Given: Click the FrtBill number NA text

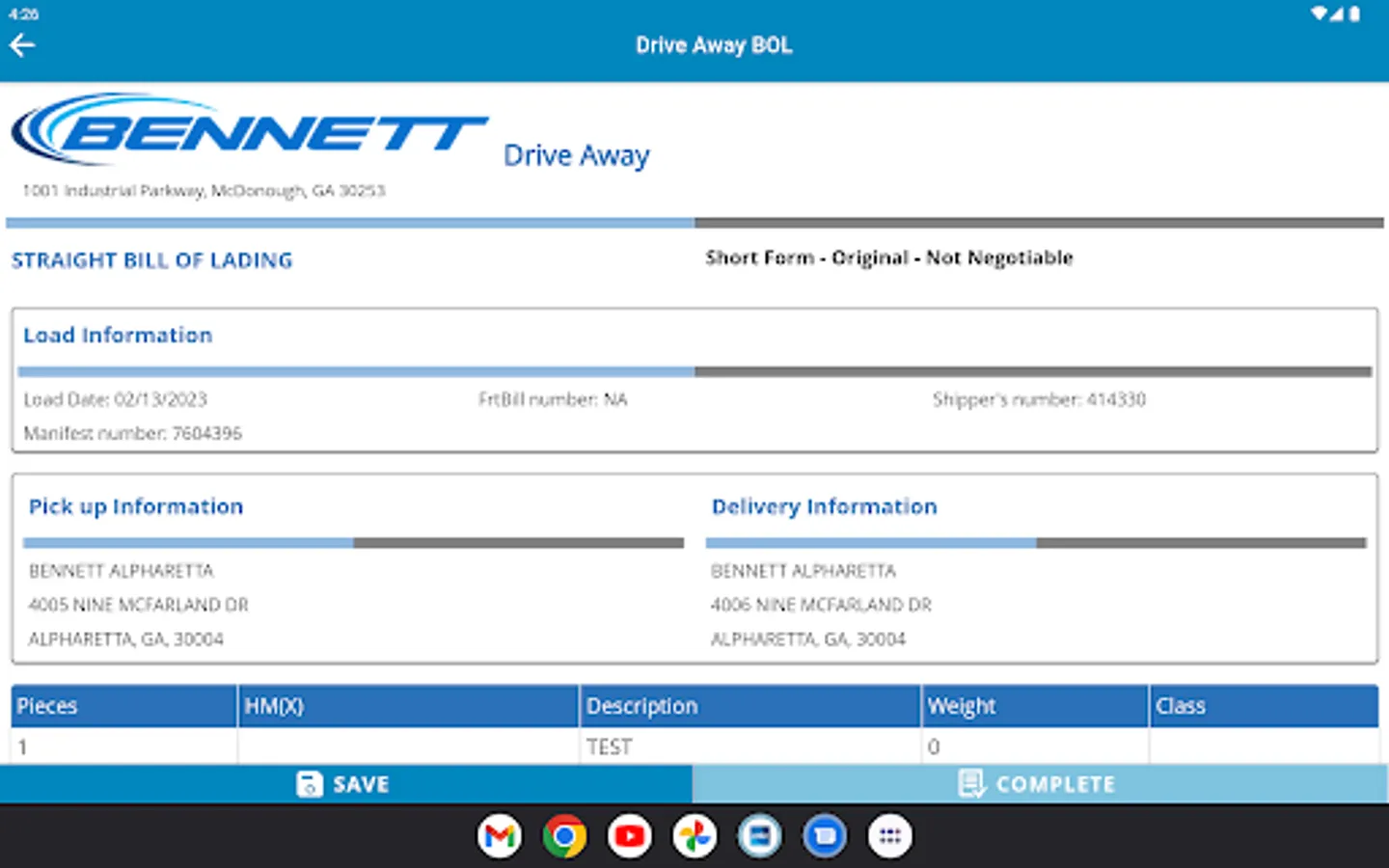Looking at the screenshot, I should [553, 399].
